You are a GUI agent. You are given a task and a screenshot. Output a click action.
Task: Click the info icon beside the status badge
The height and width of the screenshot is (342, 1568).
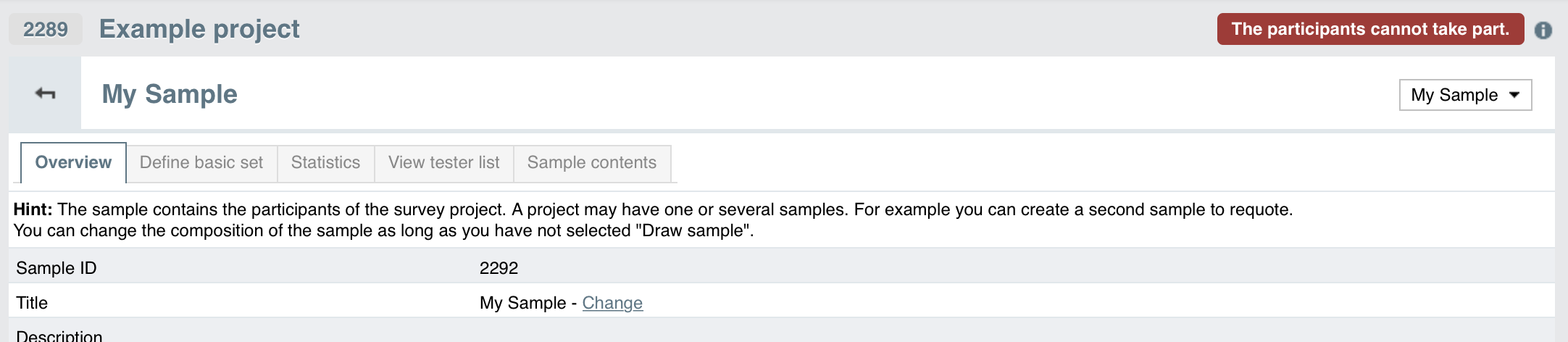click(1543, 30)
